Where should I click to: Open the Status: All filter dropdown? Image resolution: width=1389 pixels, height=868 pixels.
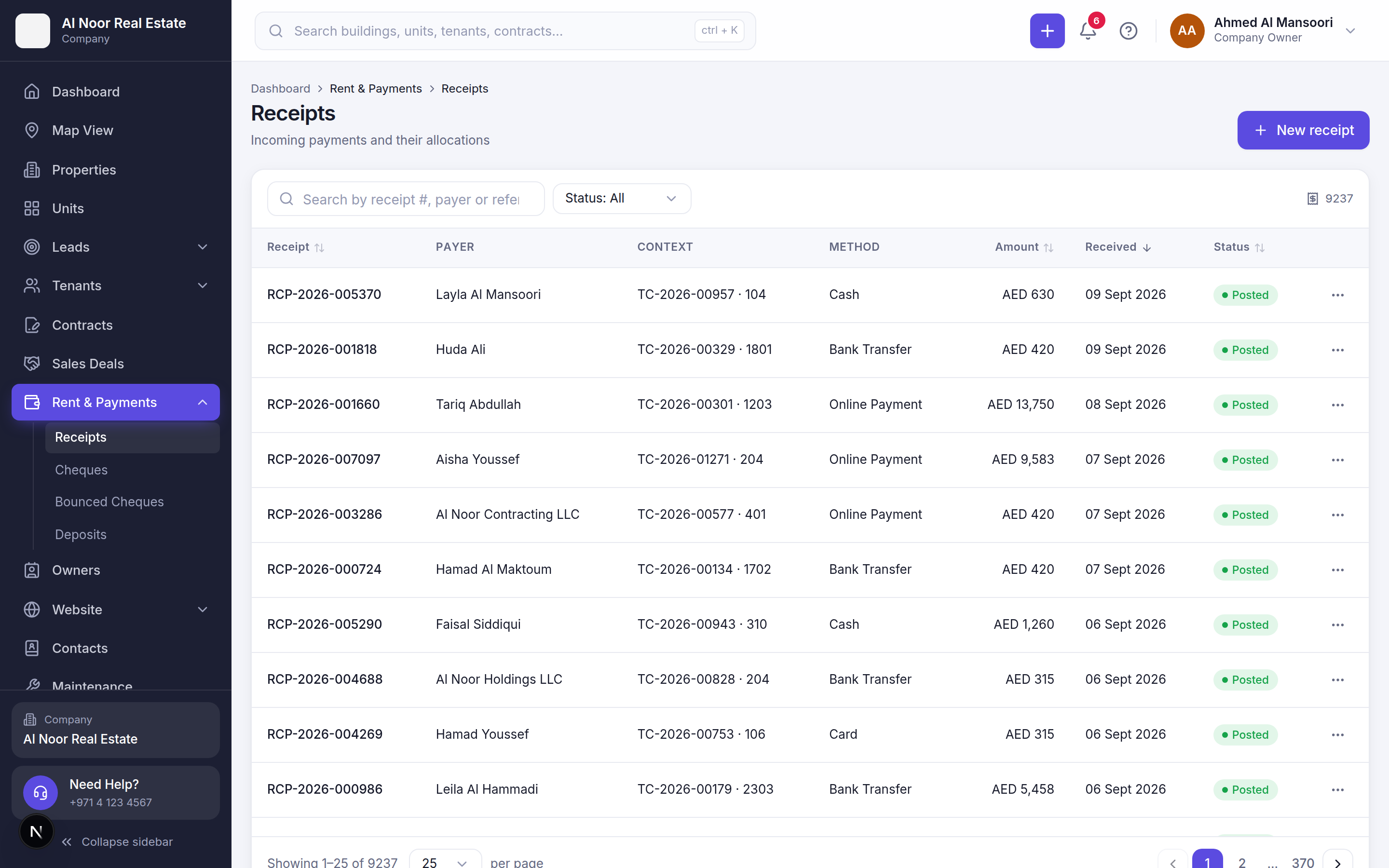click(622, 199)
